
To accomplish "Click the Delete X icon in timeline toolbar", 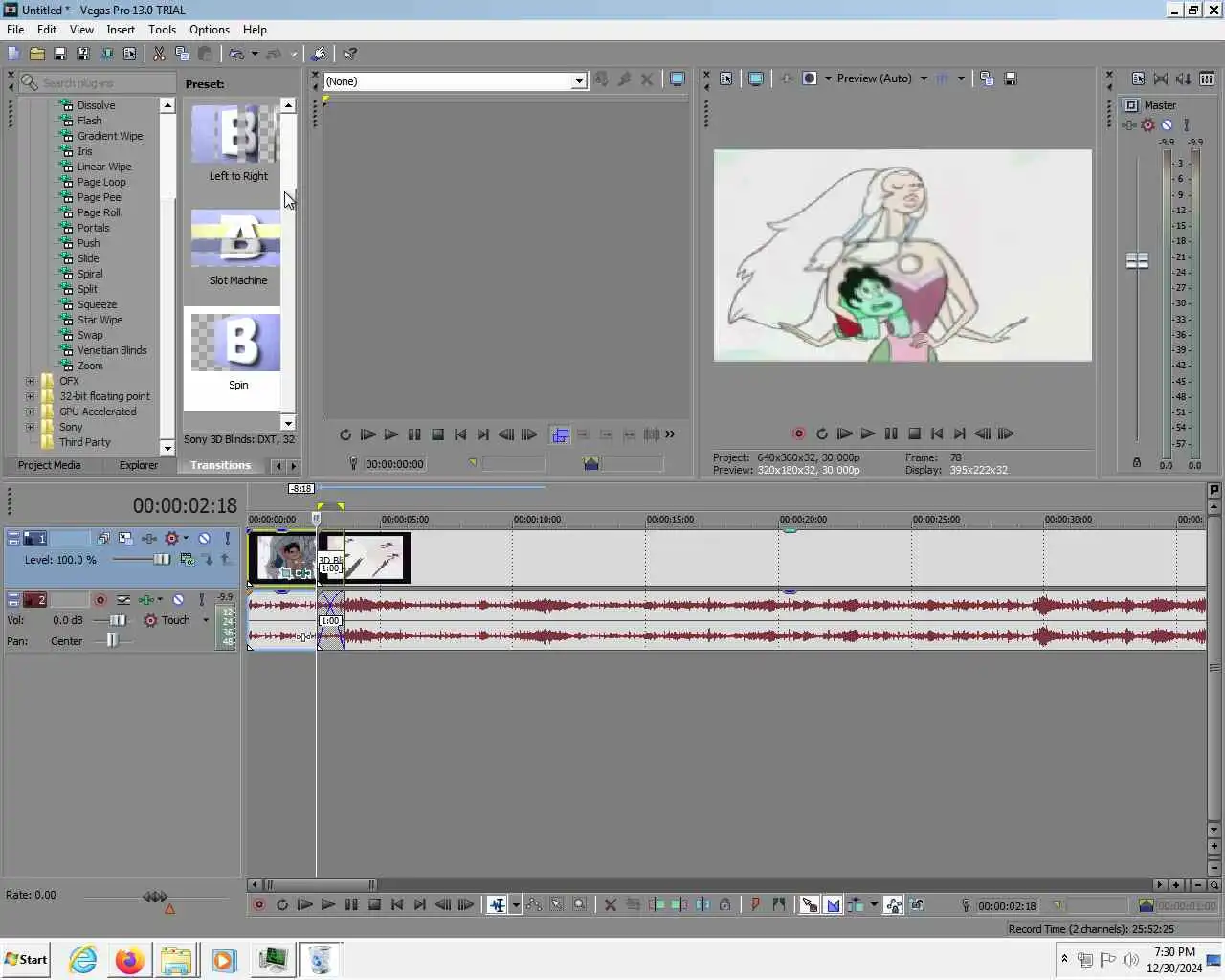I will coord(610,904).
